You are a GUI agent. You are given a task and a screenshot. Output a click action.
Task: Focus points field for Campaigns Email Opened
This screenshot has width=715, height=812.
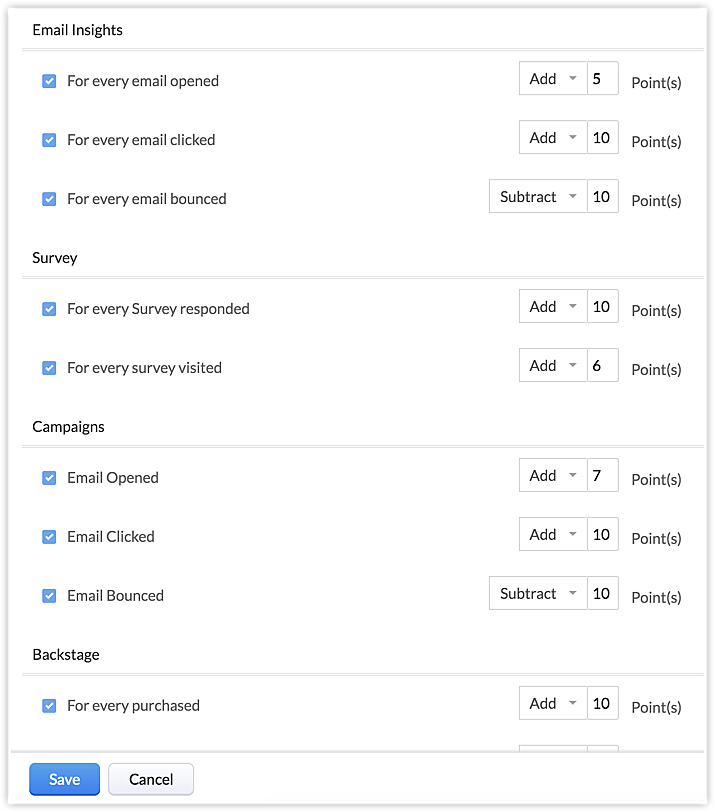(x=602, y=476)
